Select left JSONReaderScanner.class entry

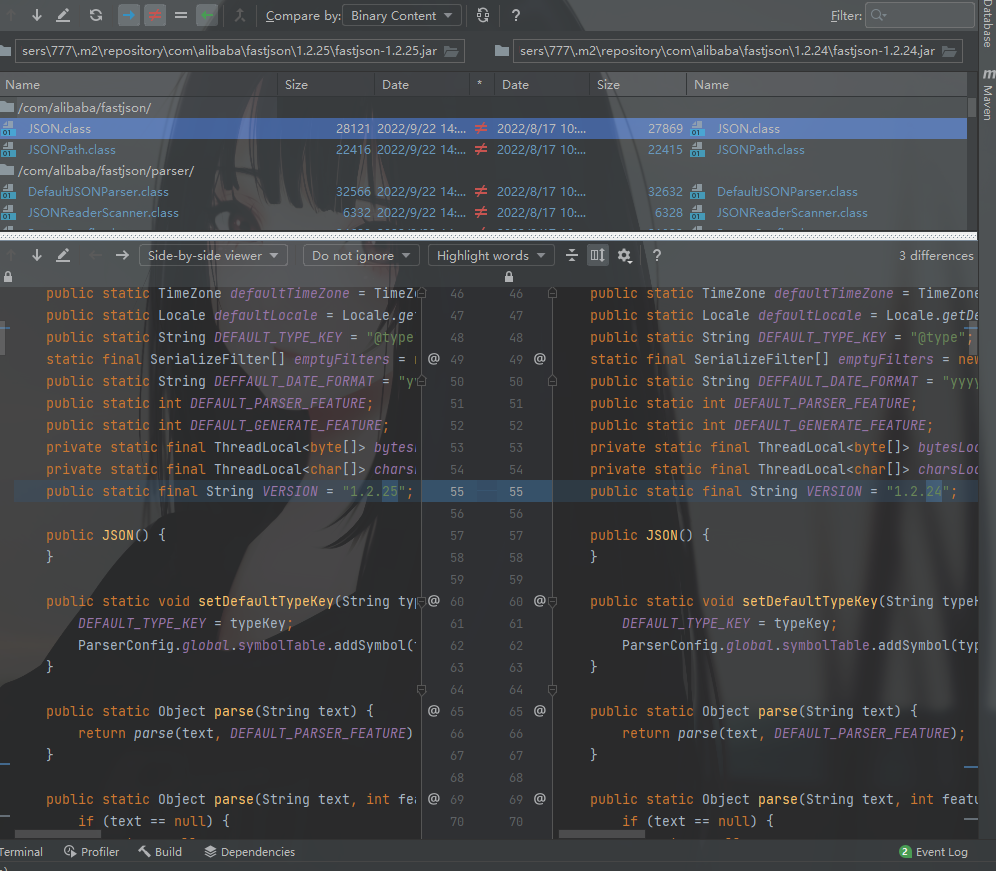pos(103,213)
